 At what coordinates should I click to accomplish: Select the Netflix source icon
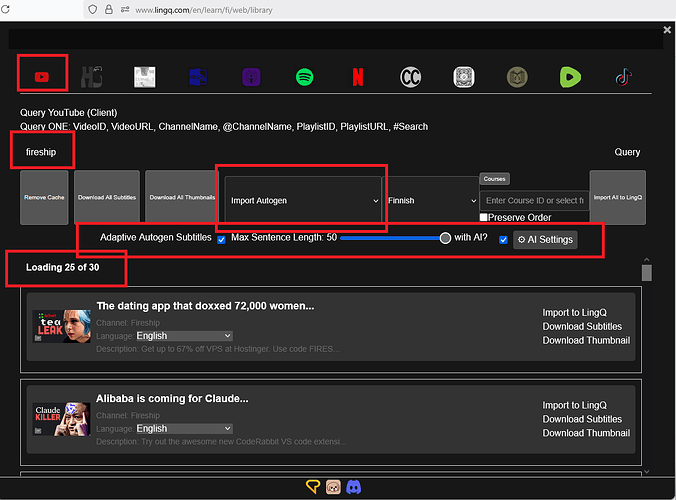click(x=358, y=77)
